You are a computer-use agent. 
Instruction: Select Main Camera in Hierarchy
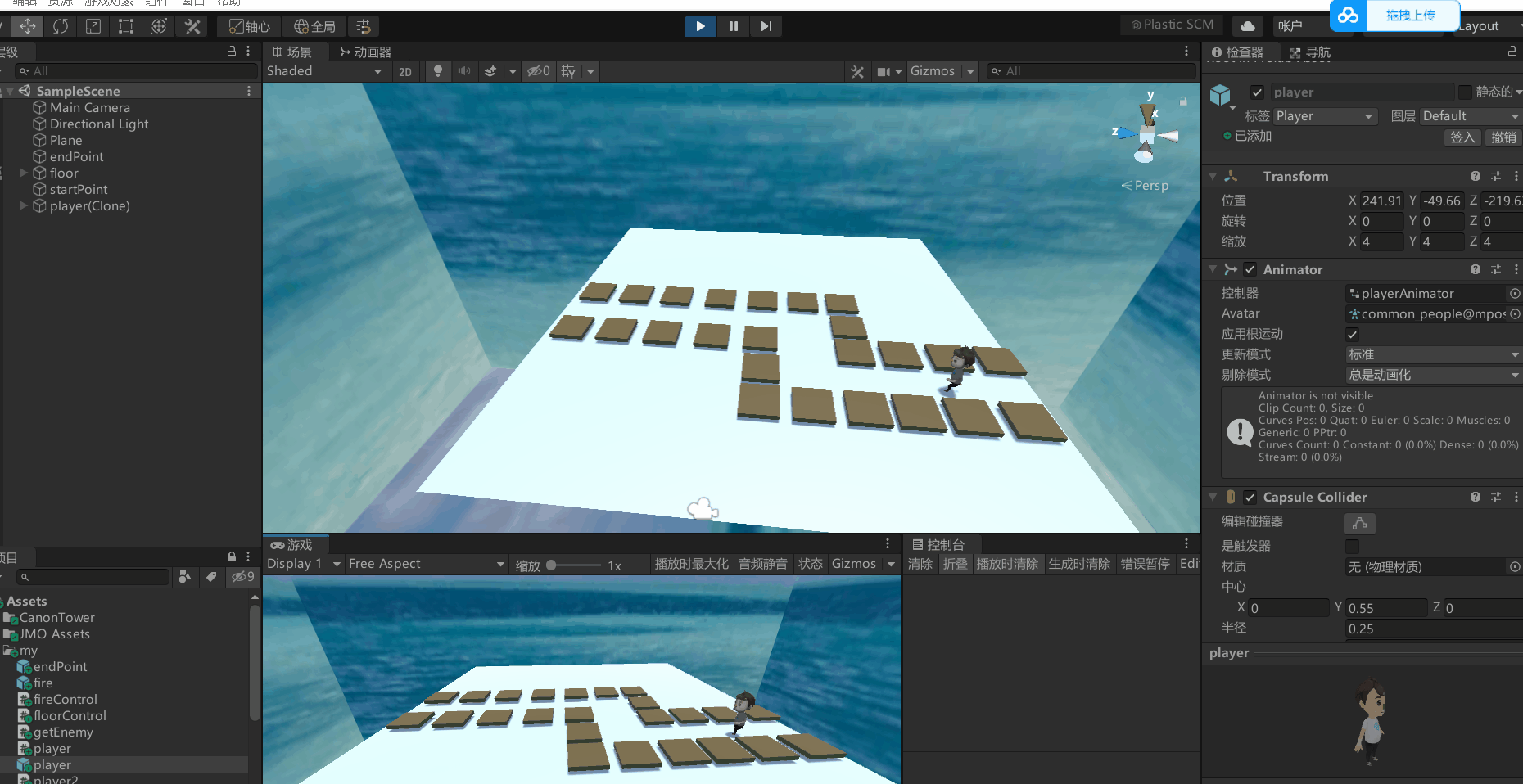[x=90, y=107]
